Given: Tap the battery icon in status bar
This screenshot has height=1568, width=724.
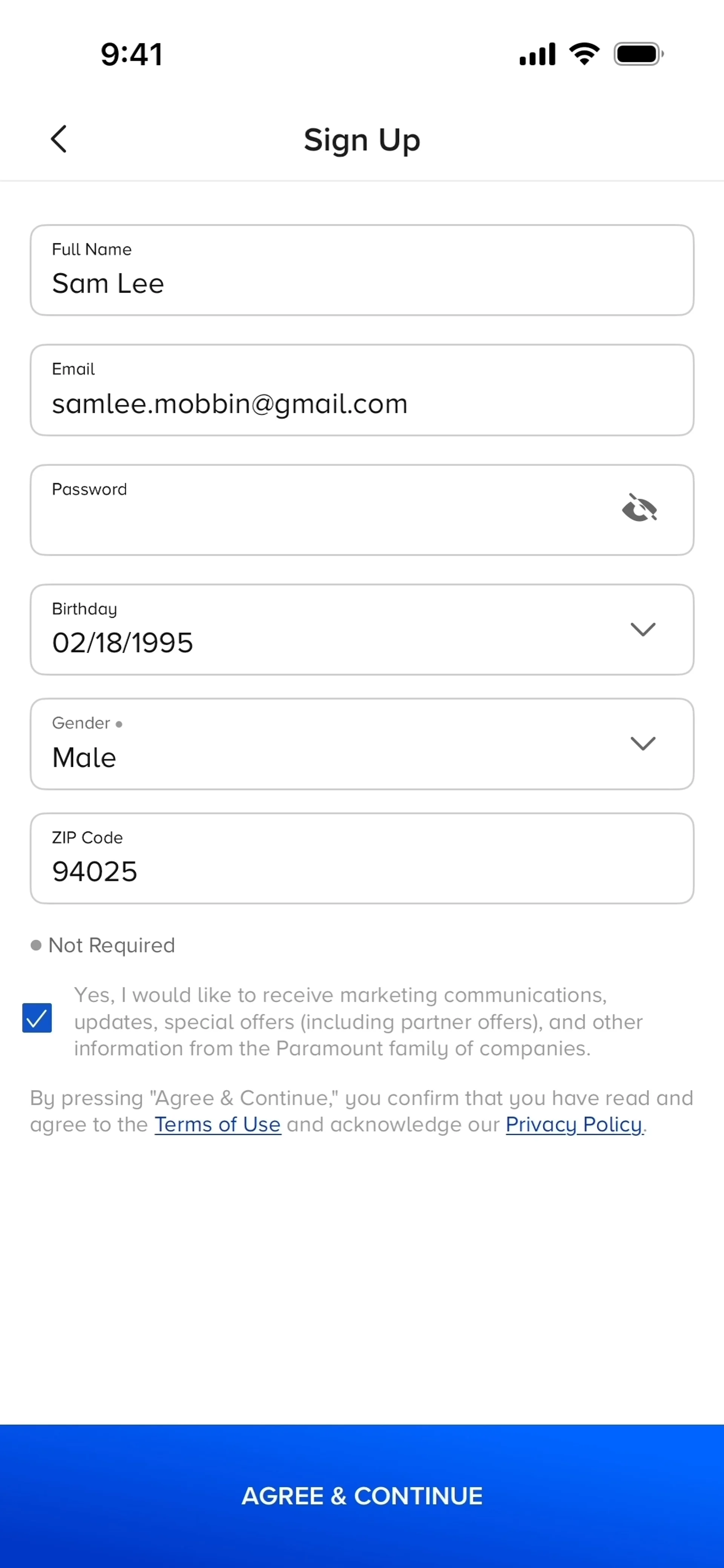Looking at the screenshot, I should (x=638, y=54).
